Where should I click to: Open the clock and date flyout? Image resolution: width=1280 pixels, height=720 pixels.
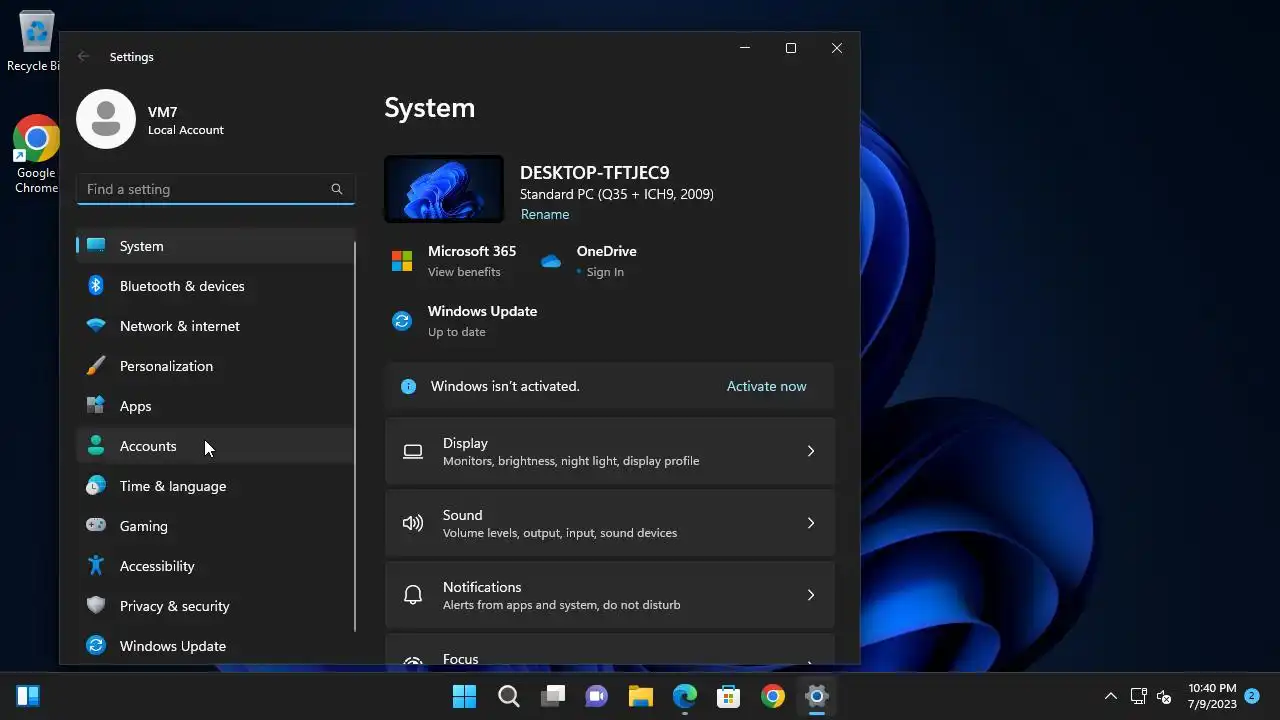pos(1212,696)
